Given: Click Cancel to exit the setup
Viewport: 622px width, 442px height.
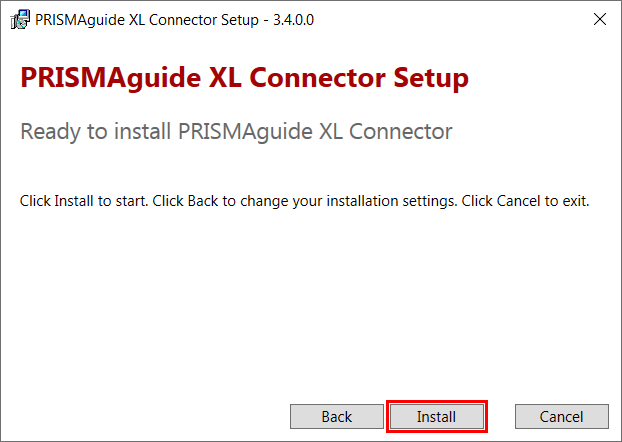Looking at the screenshot, I should click(x=562, y=417).
